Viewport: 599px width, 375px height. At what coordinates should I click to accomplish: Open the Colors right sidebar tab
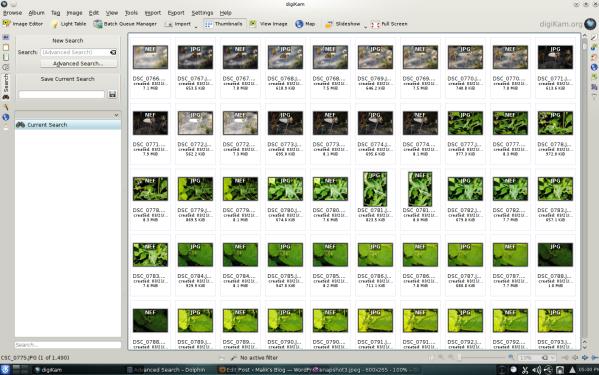coord(594,57)
